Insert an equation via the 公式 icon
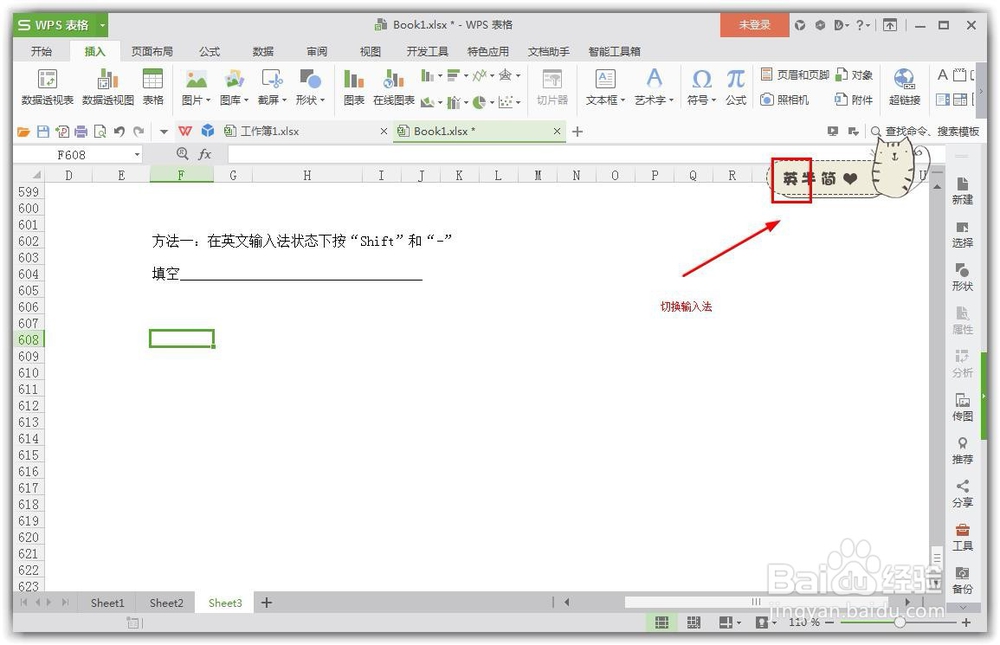The width and height of the screenshot is (1000, 645). 736,85
